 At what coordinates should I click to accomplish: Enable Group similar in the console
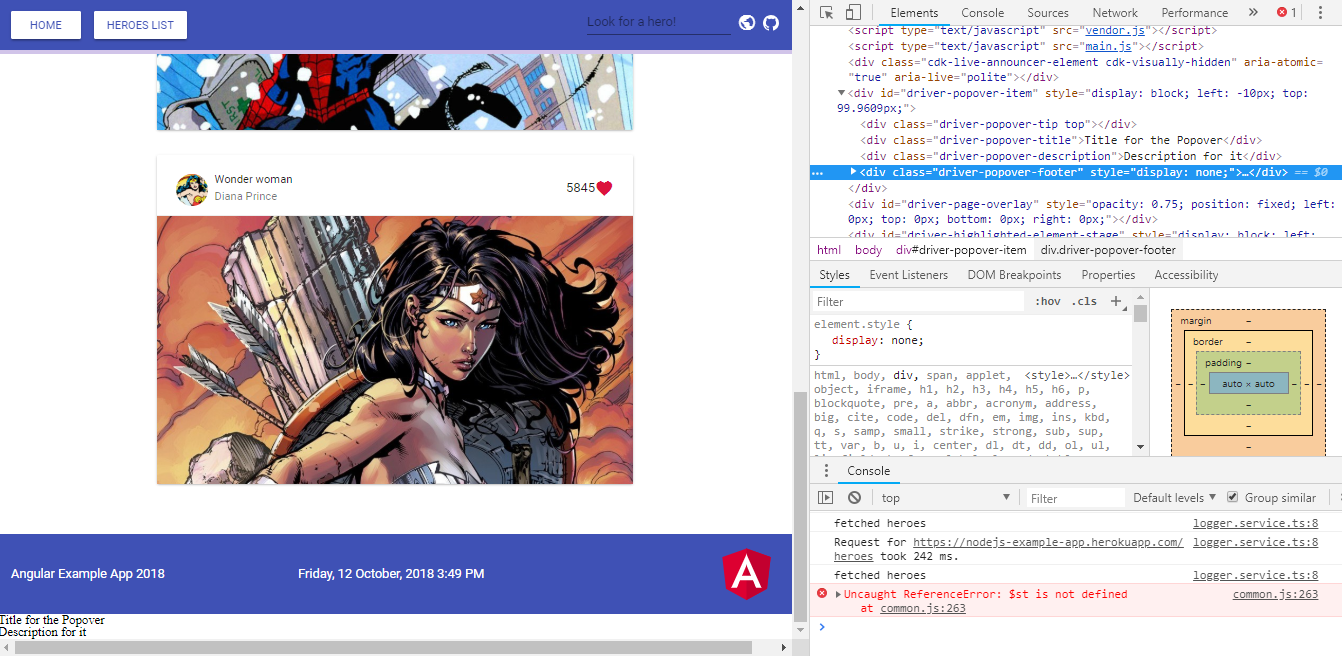point(1233,497)
